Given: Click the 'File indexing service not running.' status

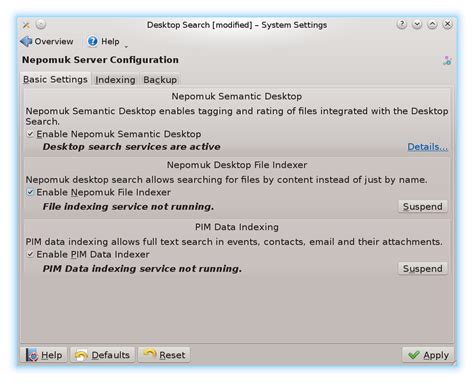Looking at the screenshot, I should (x=128, y=207).
